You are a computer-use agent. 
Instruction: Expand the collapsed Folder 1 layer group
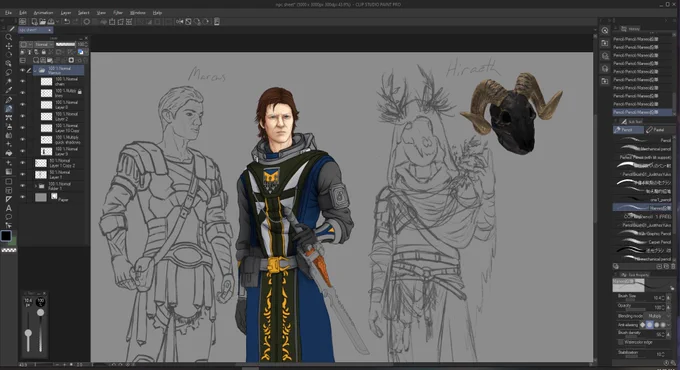pyautogui.click(x=36, y=186)
